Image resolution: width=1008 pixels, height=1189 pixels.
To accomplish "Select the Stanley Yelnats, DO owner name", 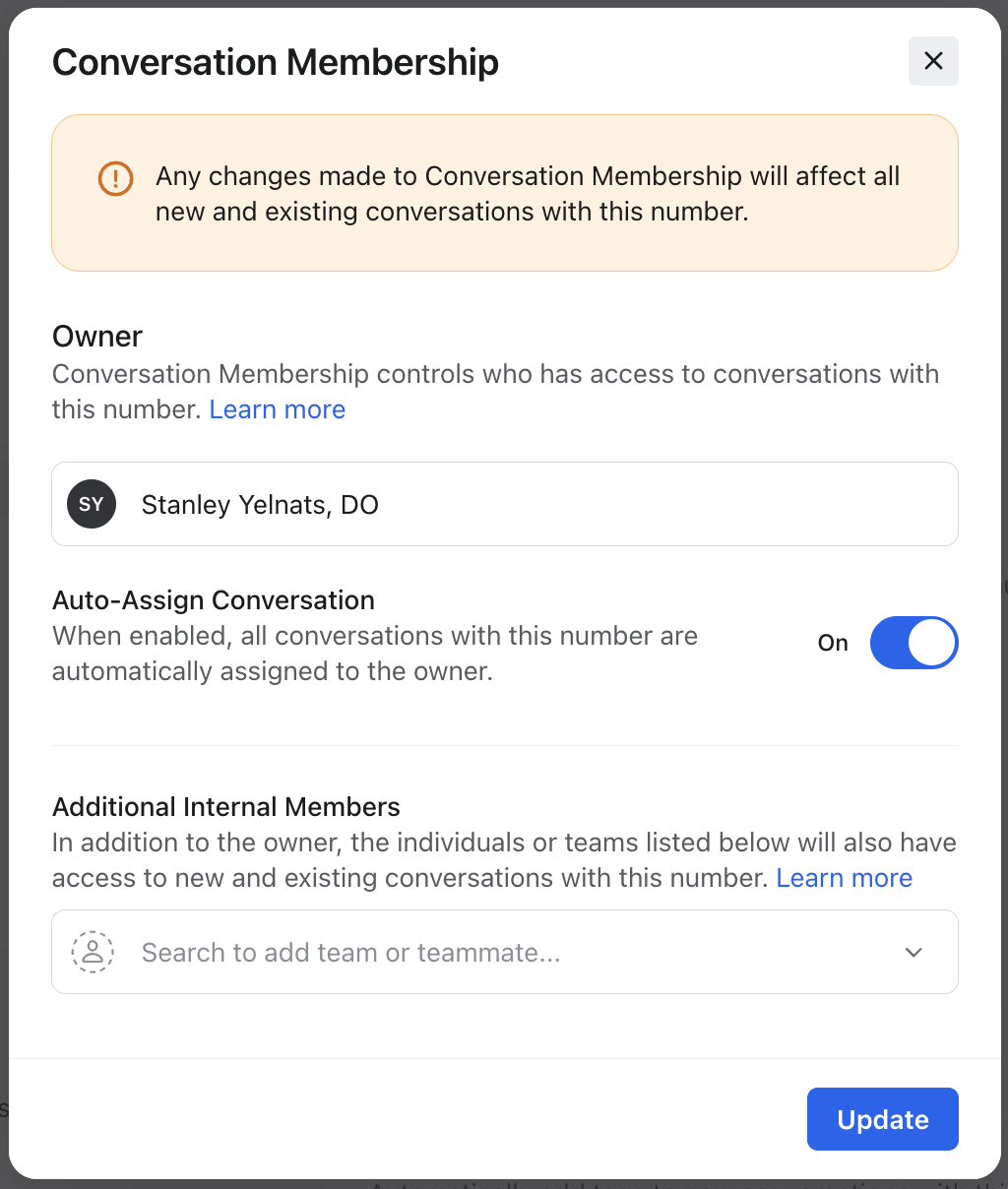I will (260, 505).
